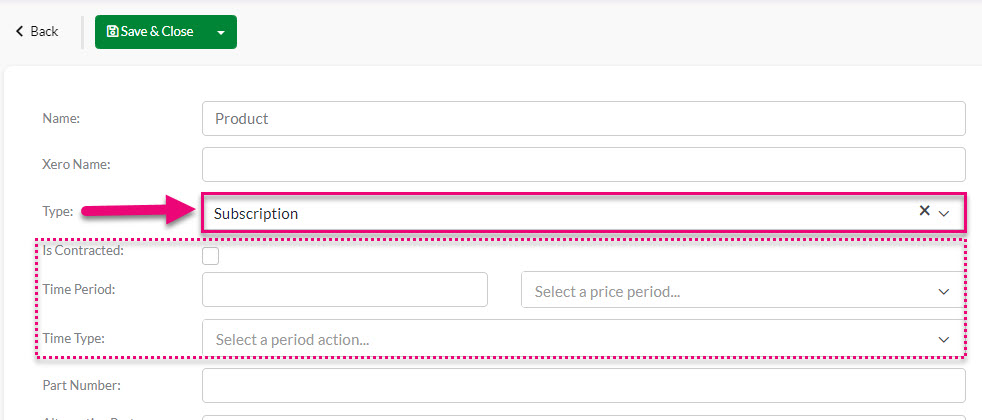Click the Save & Close button

[150, 32]
